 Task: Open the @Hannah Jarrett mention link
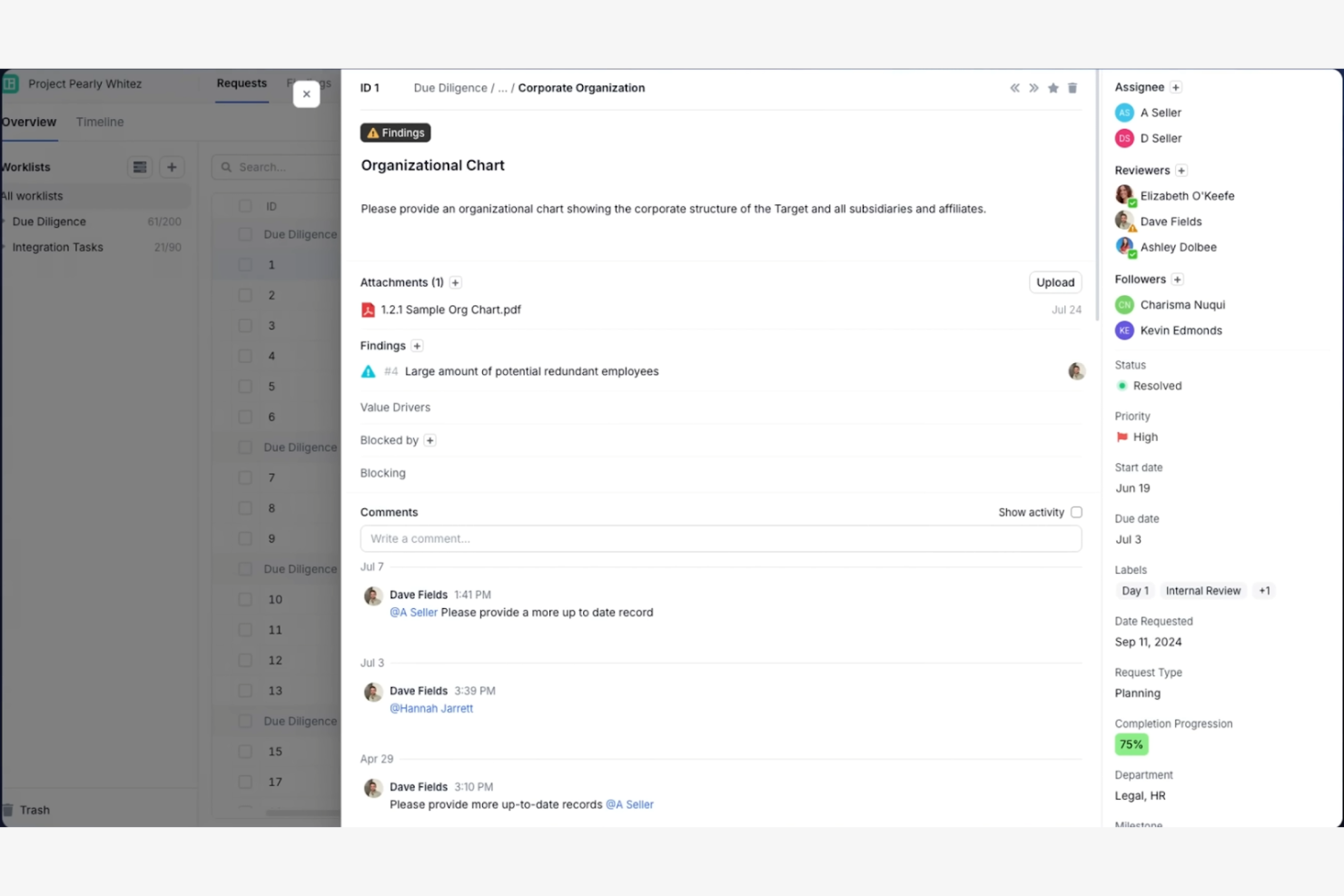tap(431, 708)
